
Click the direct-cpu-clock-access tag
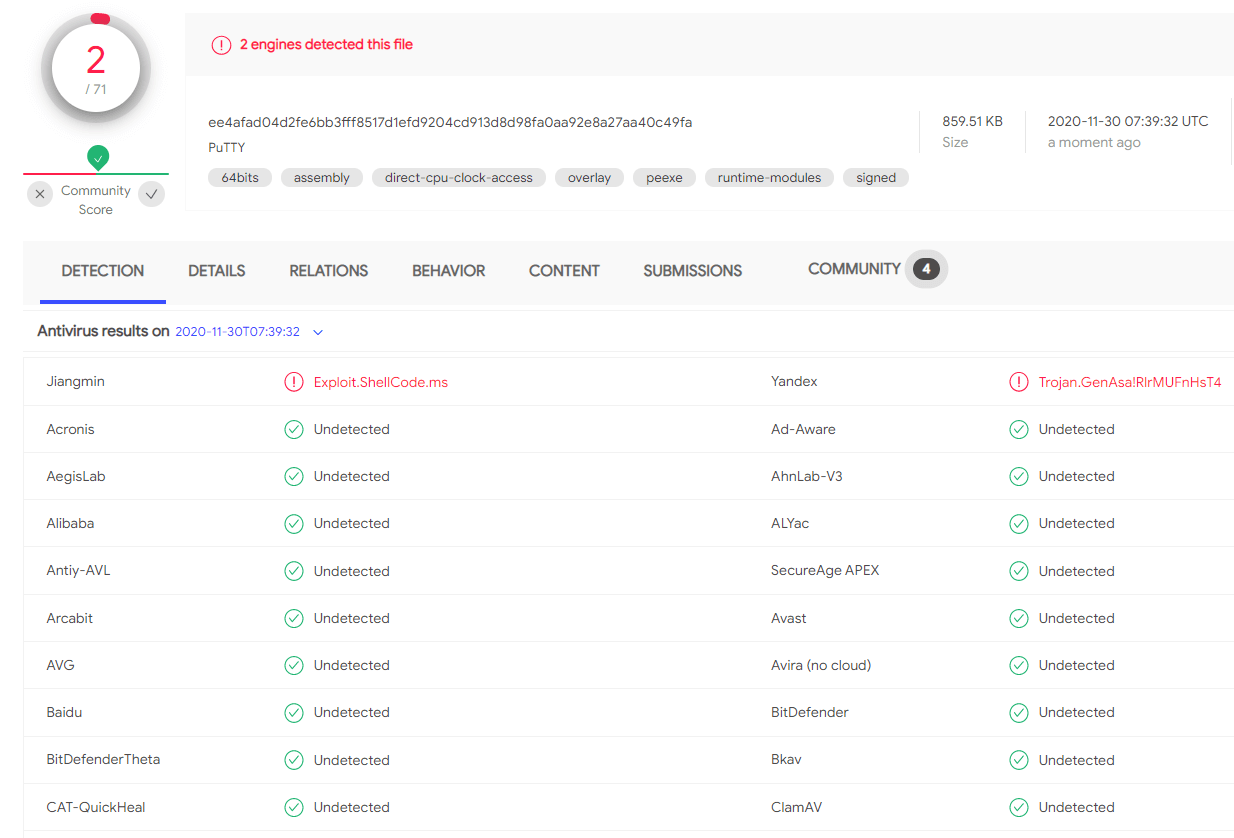(x=459, y=178)
